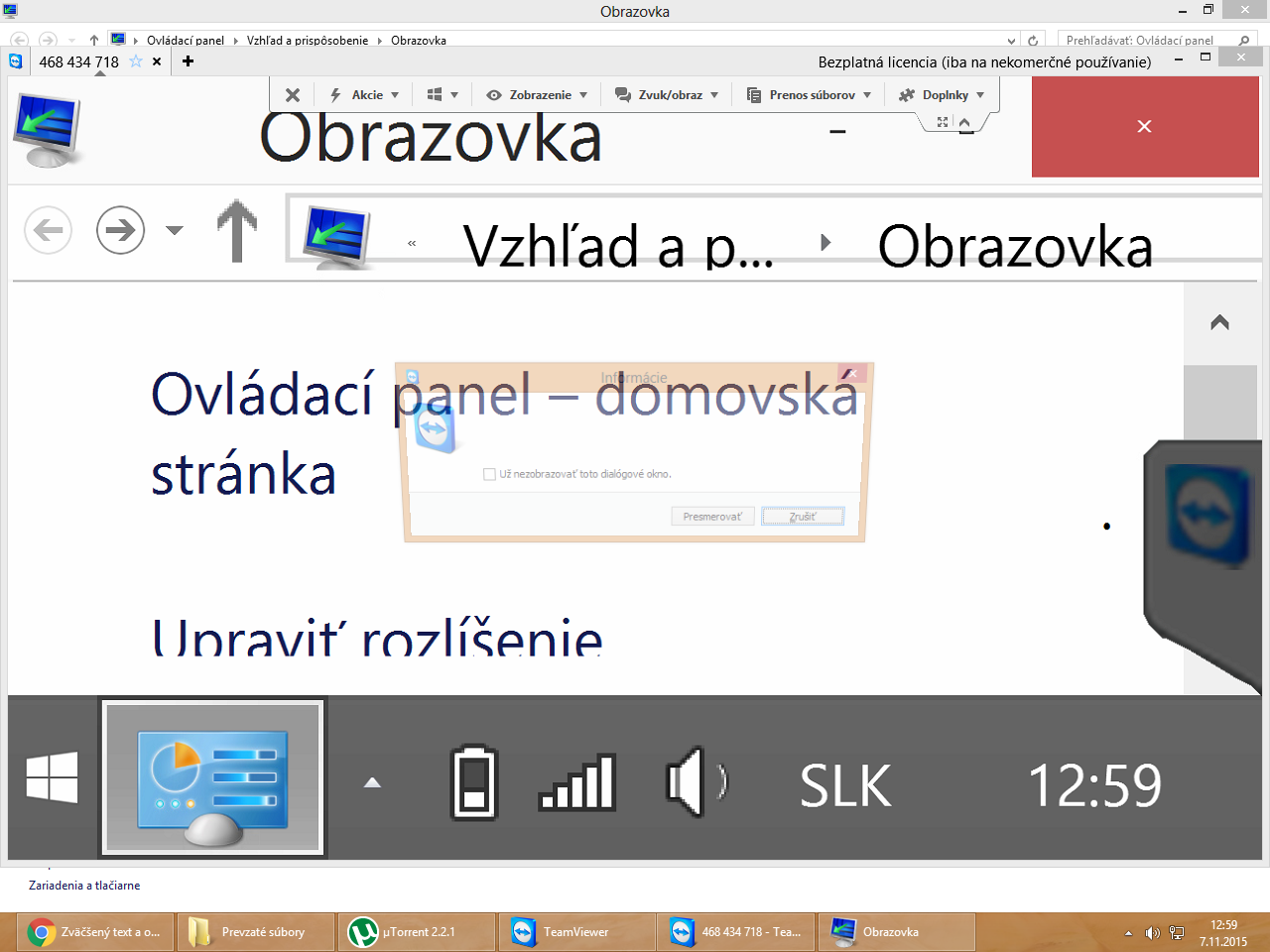This screenshot has height=952, width=1270.
Task: Close the 468 434 718 session tab
Action: 157,61
